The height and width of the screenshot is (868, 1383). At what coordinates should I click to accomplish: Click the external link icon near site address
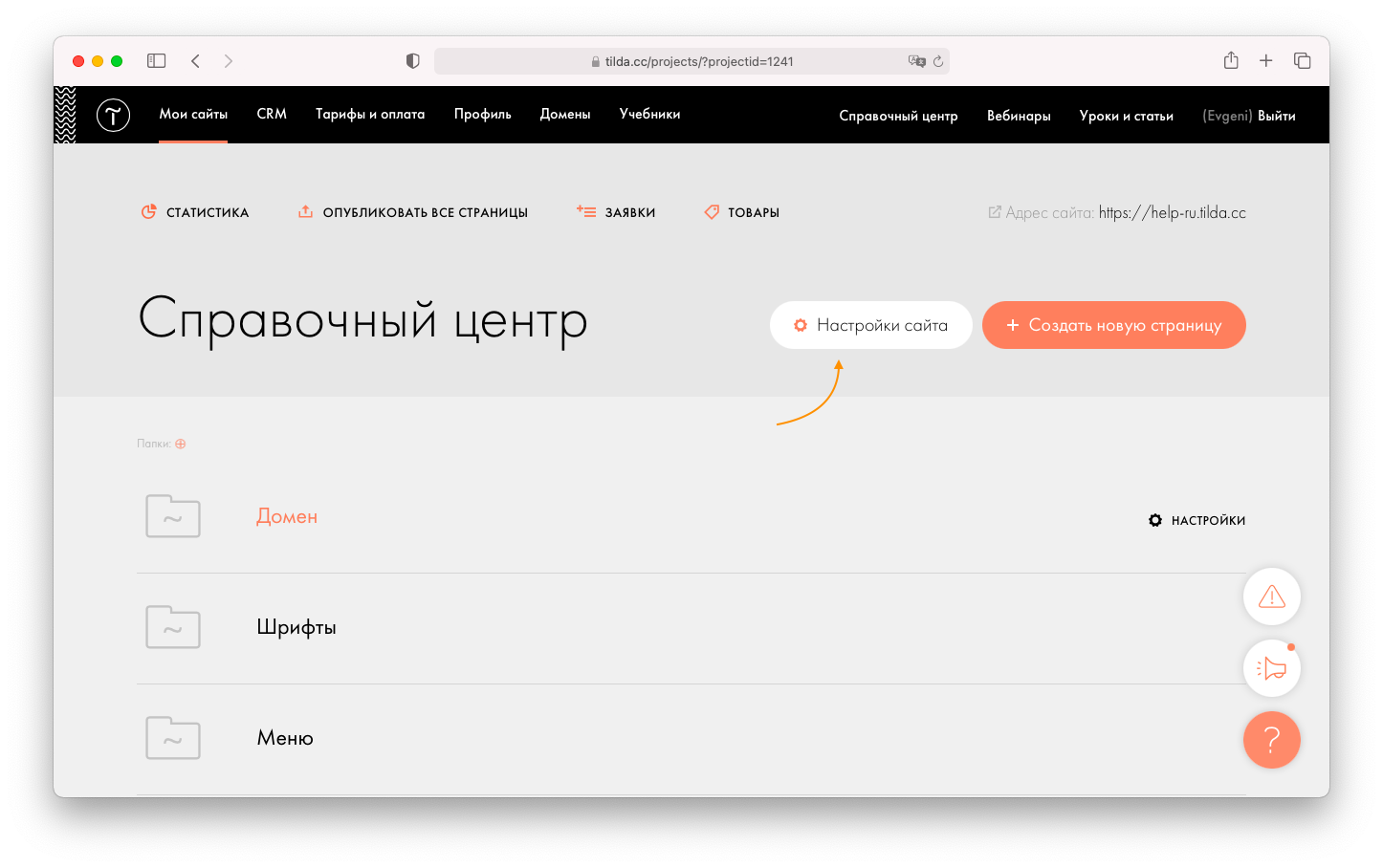pos(995,212)
